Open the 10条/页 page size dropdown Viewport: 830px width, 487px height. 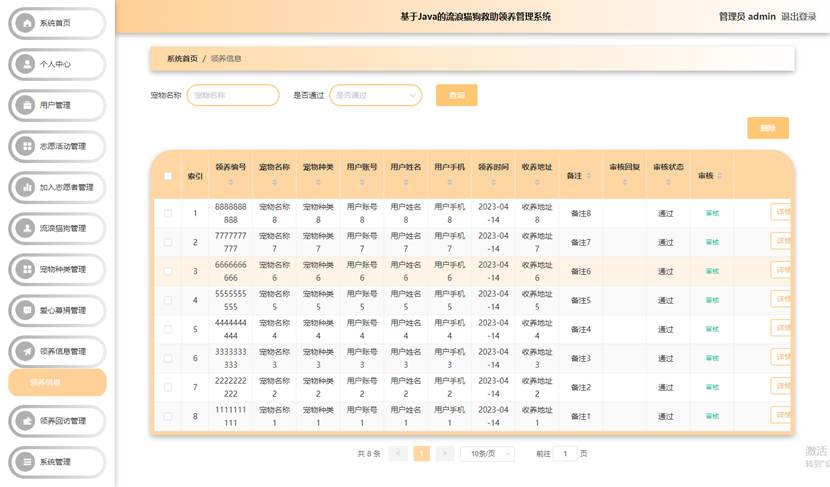(487, 453)
